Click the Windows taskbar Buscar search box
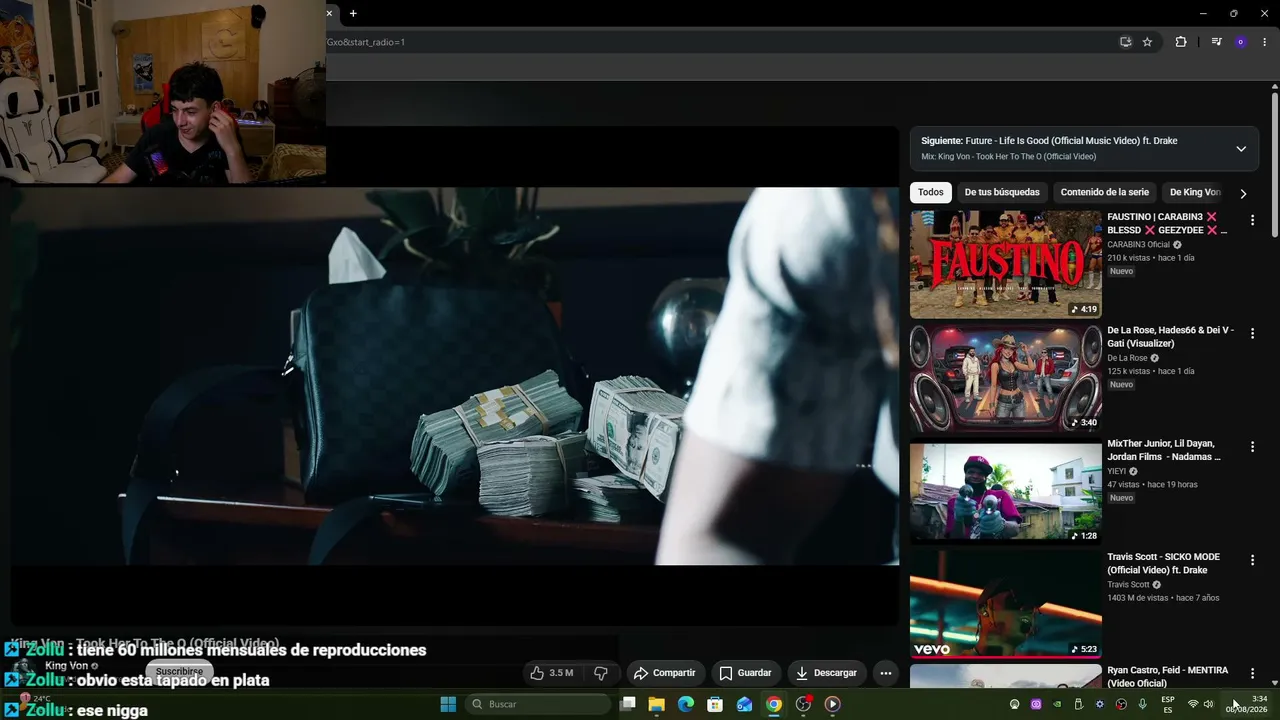The width and height of the screenshot is (1280, 720). pyautogui.click(x=538, y=704)
